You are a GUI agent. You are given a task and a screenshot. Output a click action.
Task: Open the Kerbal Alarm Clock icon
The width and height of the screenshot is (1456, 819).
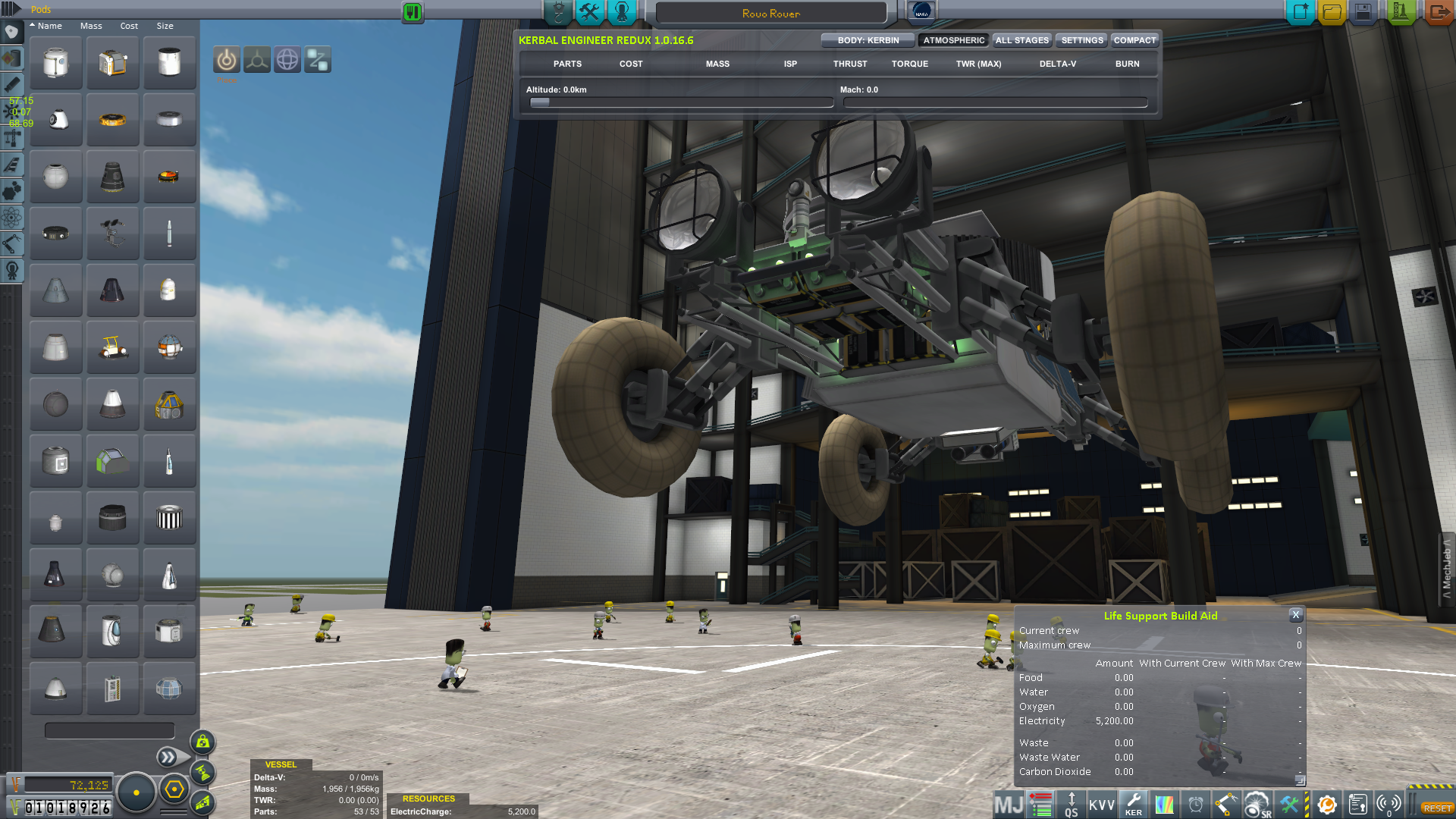pyautogui.click(x=1196, y=805)
